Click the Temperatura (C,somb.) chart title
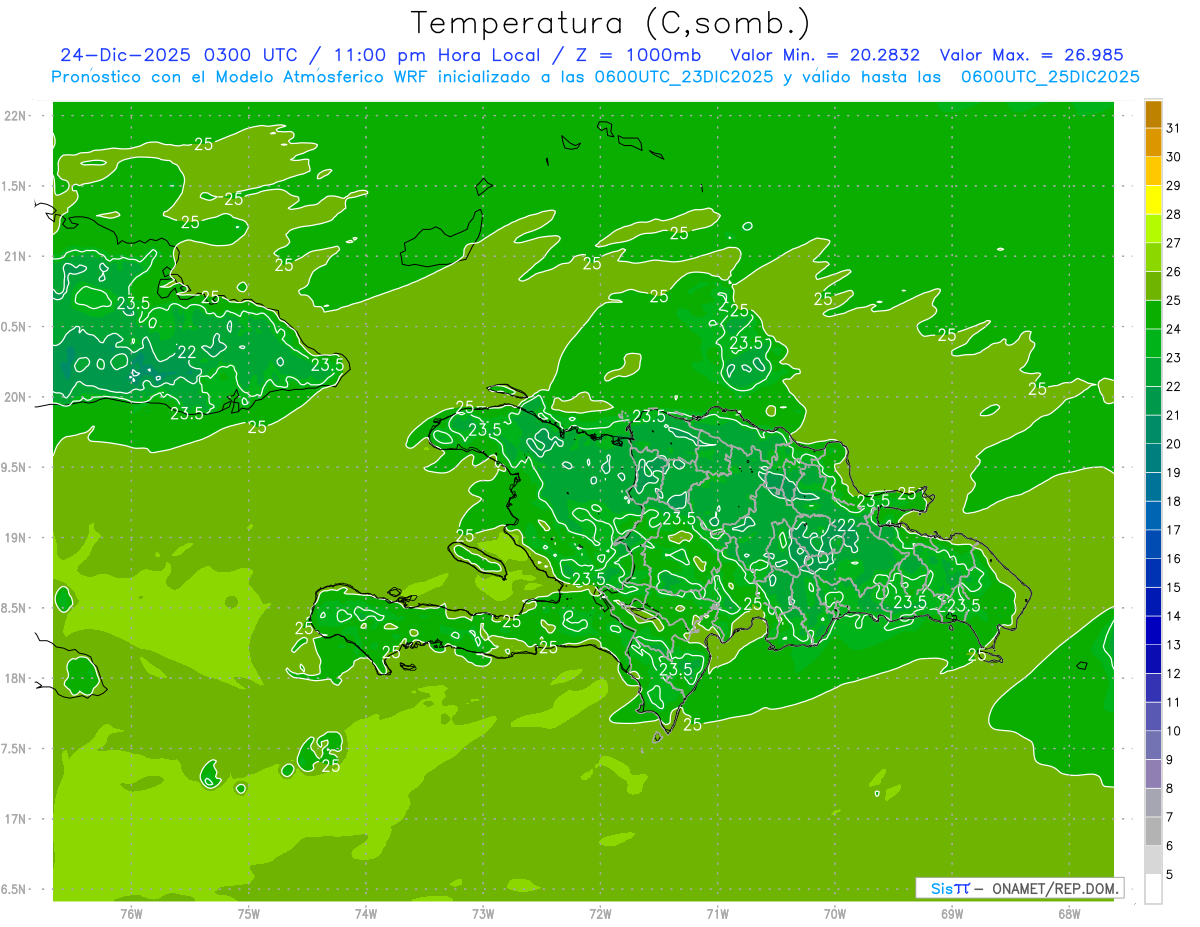 (611, 22)
